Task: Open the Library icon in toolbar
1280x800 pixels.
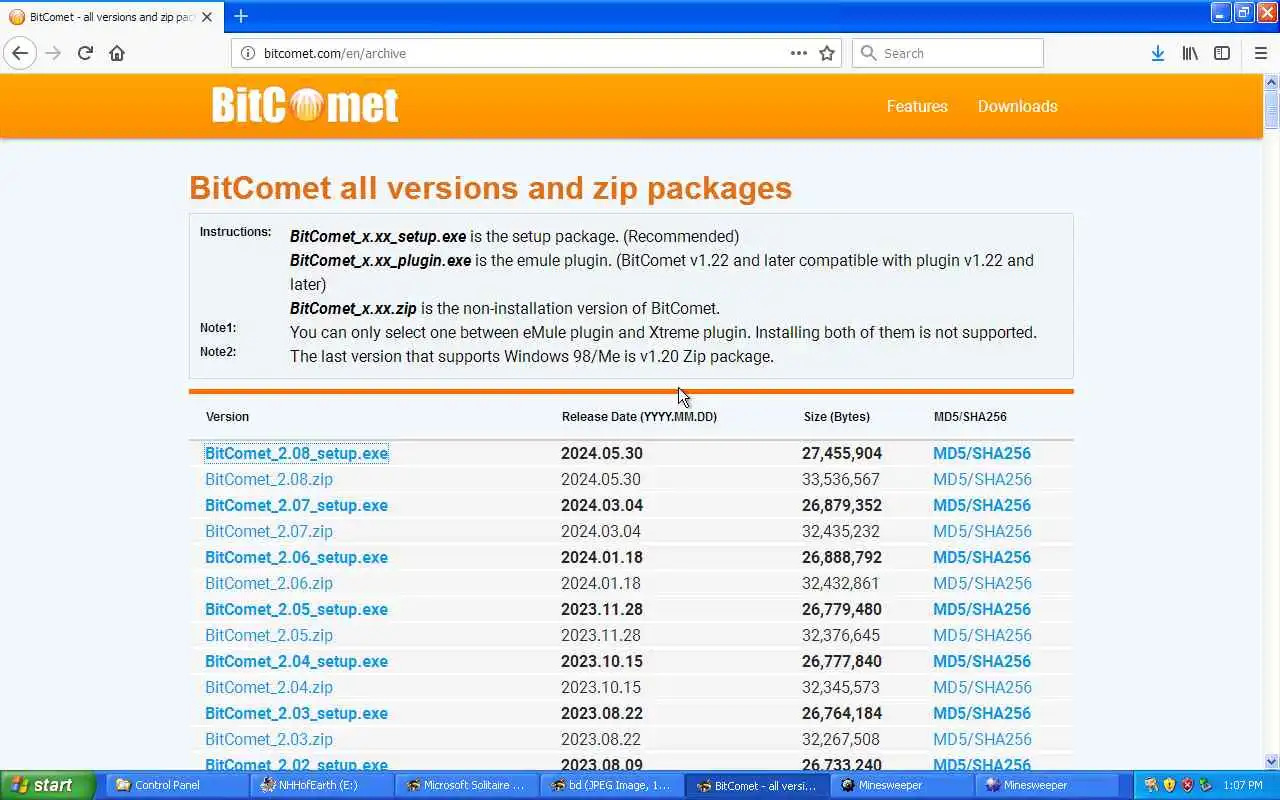Action: pos(1190,53)
